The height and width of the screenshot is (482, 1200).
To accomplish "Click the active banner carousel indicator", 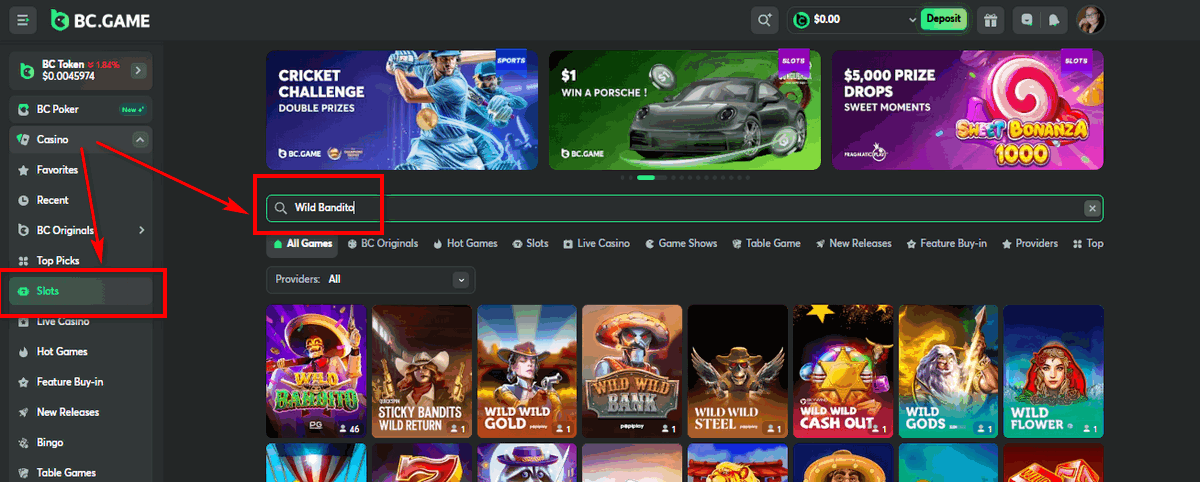I will click(646, 177).
